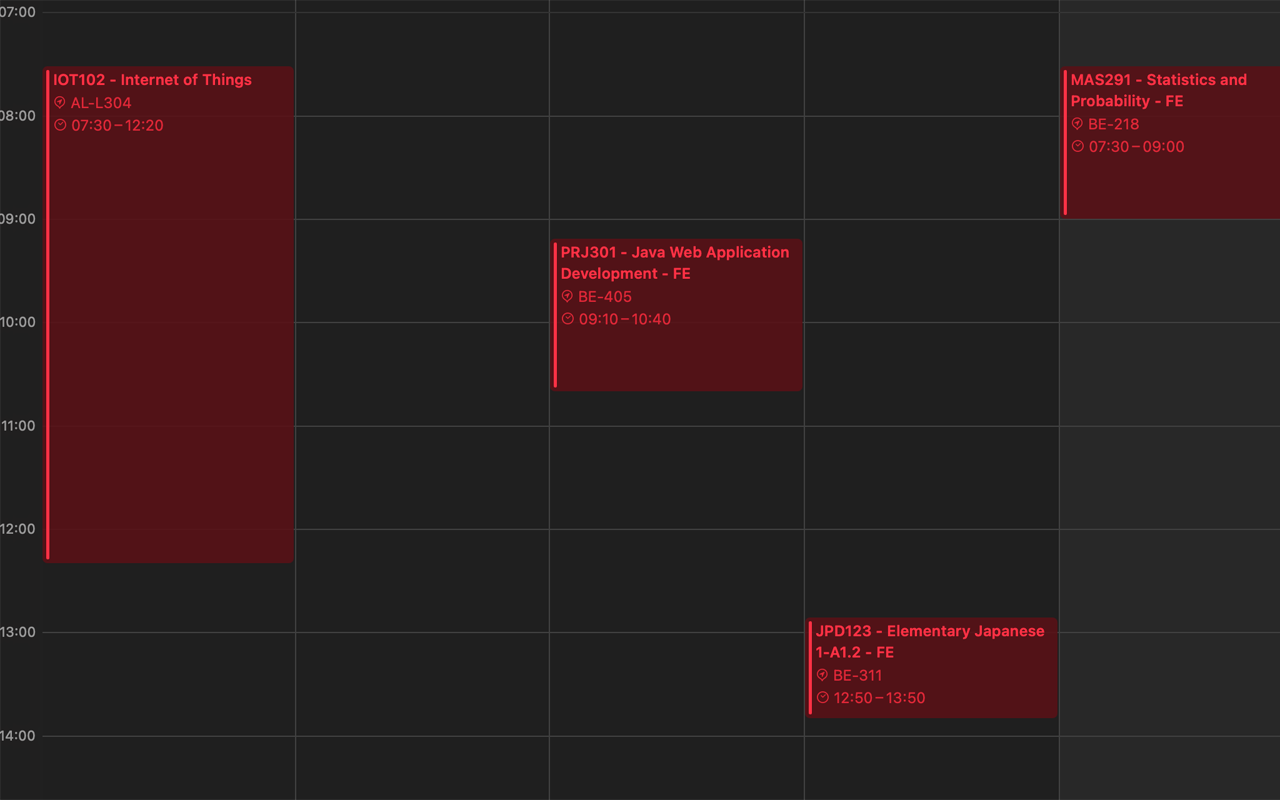Select the AL-L304 location text

pyautogui.click(x=101, y=103)
